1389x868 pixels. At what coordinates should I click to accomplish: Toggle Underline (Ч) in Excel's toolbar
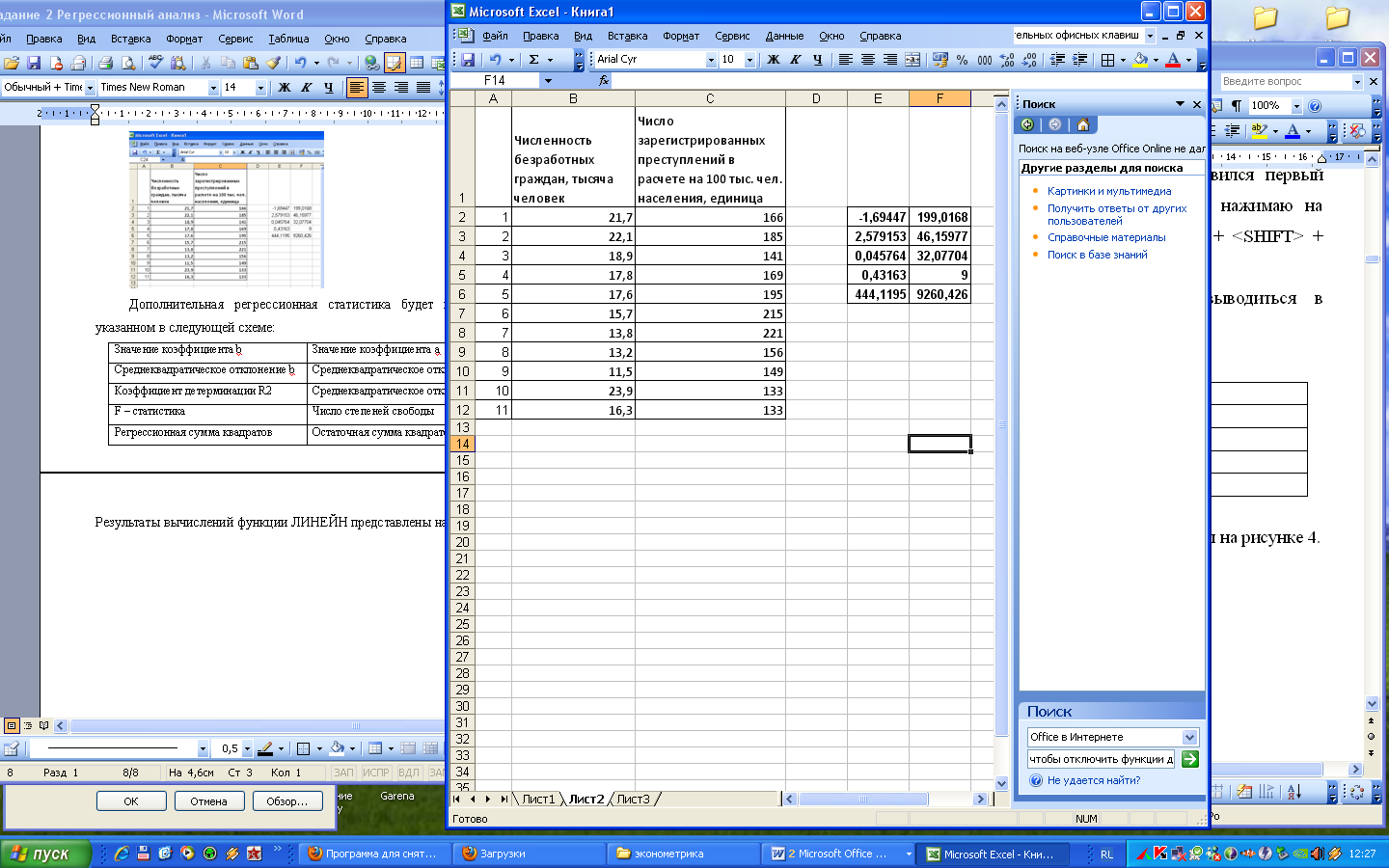817,60
